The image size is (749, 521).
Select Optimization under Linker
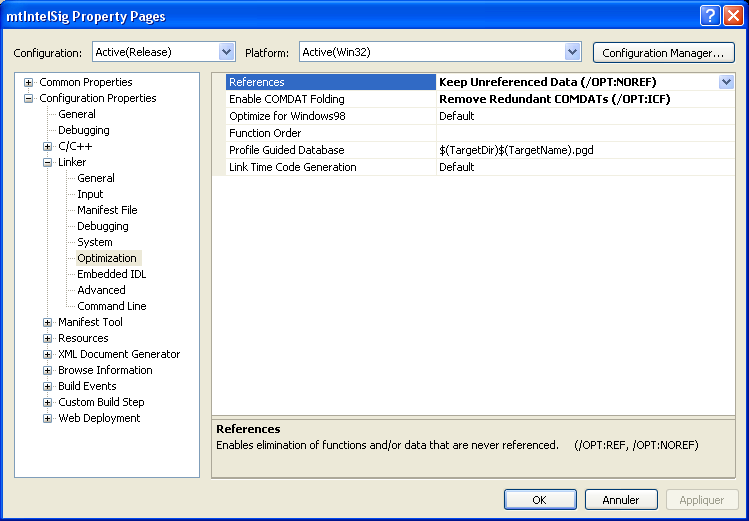pyautogui.click(x=107, y=258)
